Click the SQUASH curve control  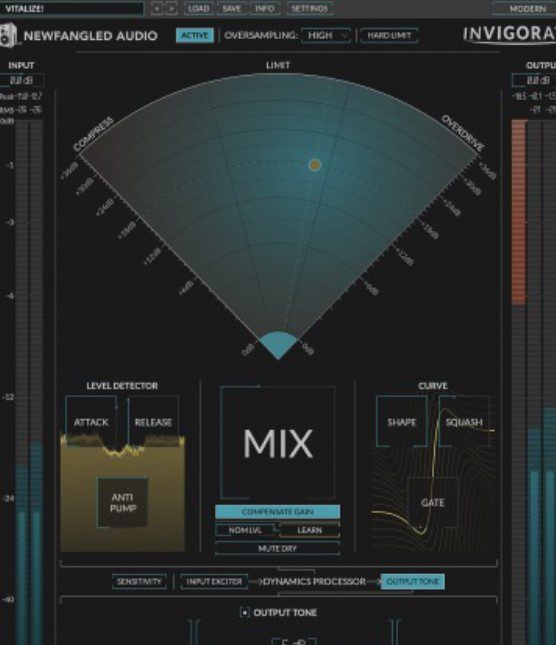pos(464,422)
